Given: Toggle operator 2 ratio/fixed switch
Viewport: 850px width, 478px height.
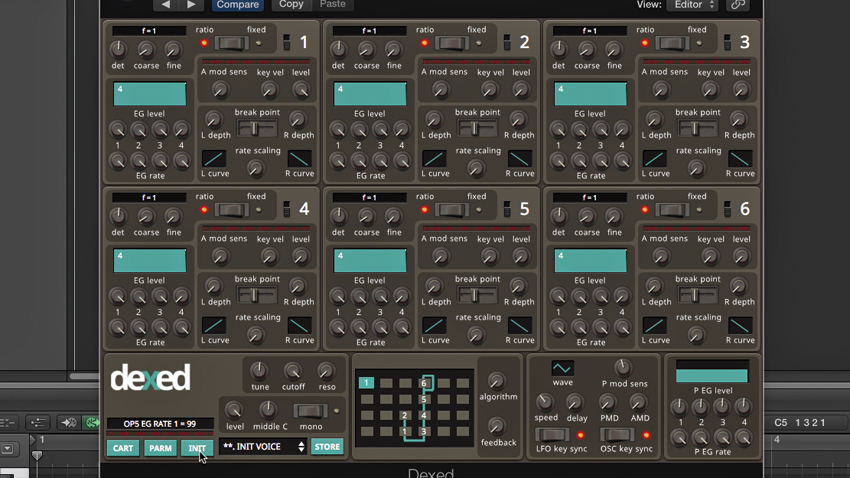Looking at the screenshot, I should (x=452, y=43).
